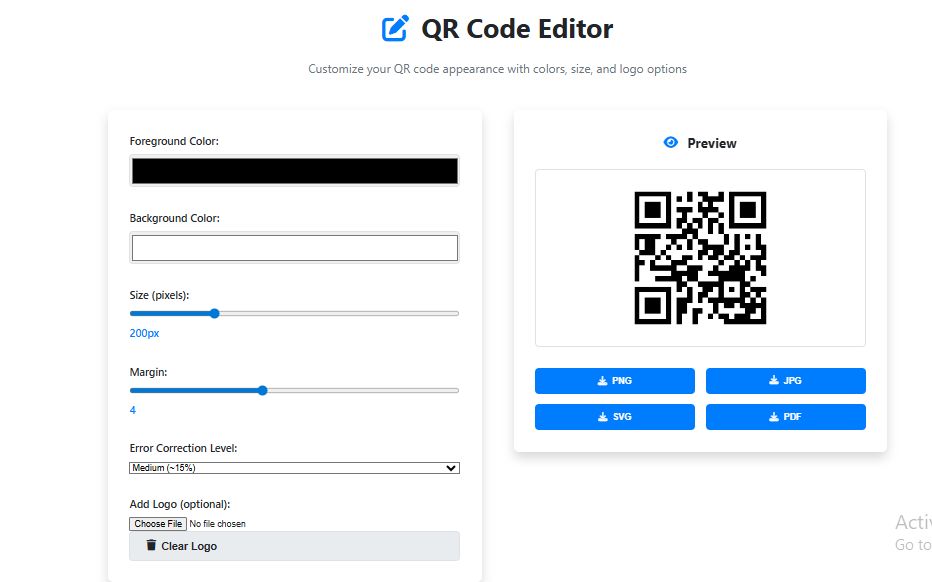
Task: Open the Error Correction Level dropdown
Action: coord(294,468)
